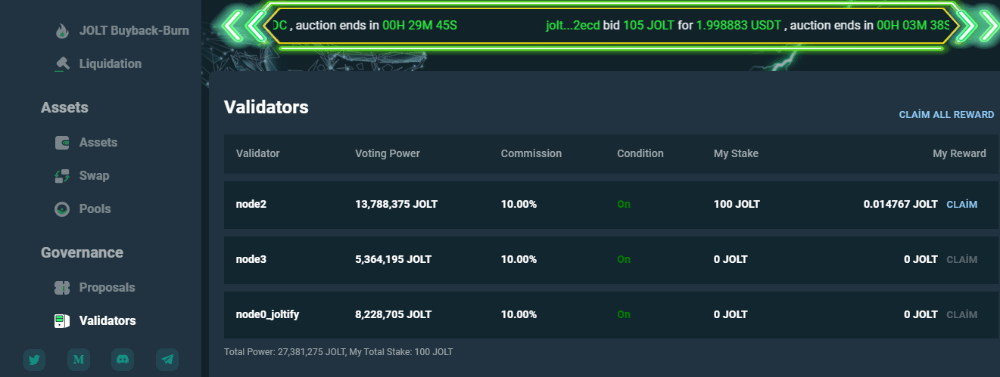1000x377 pixels.
Task: Click the flame icon for JOLT Buyback-Burn
Action: (x=62, y=31)
